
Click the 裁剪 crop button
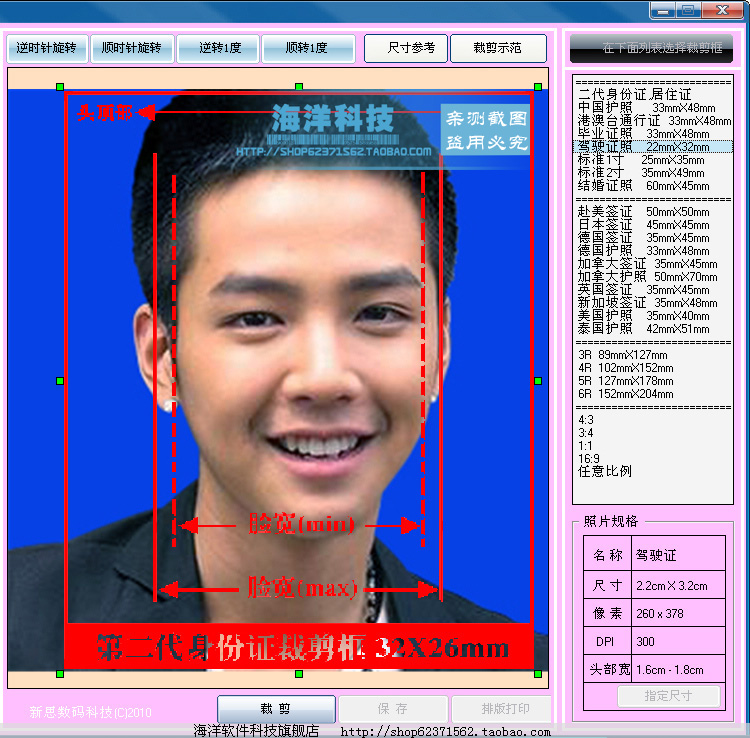point(276,709)
